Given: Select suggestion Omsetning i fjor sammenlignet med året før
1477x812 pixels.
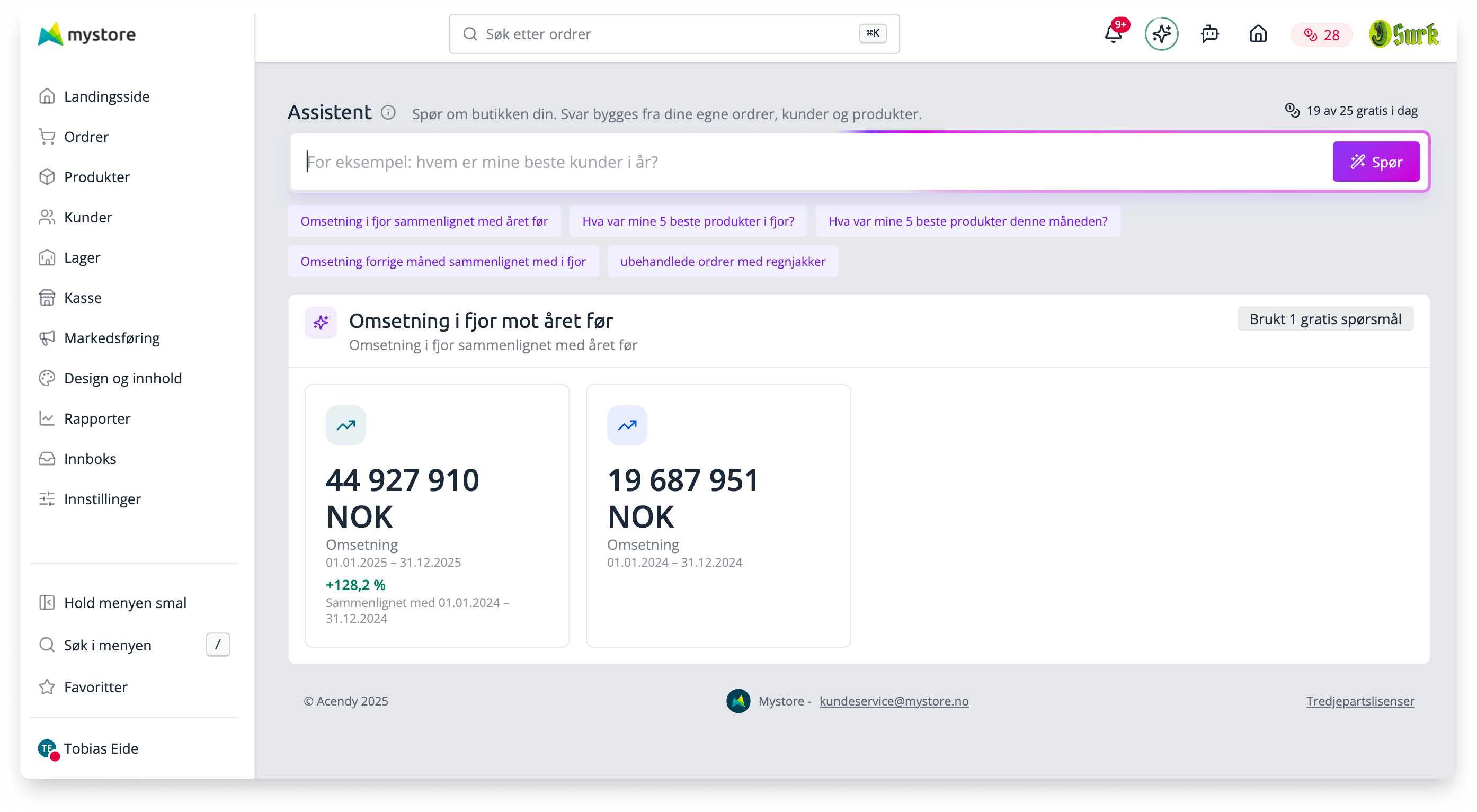Looking at the screenshot, I should tap(424, 221).
